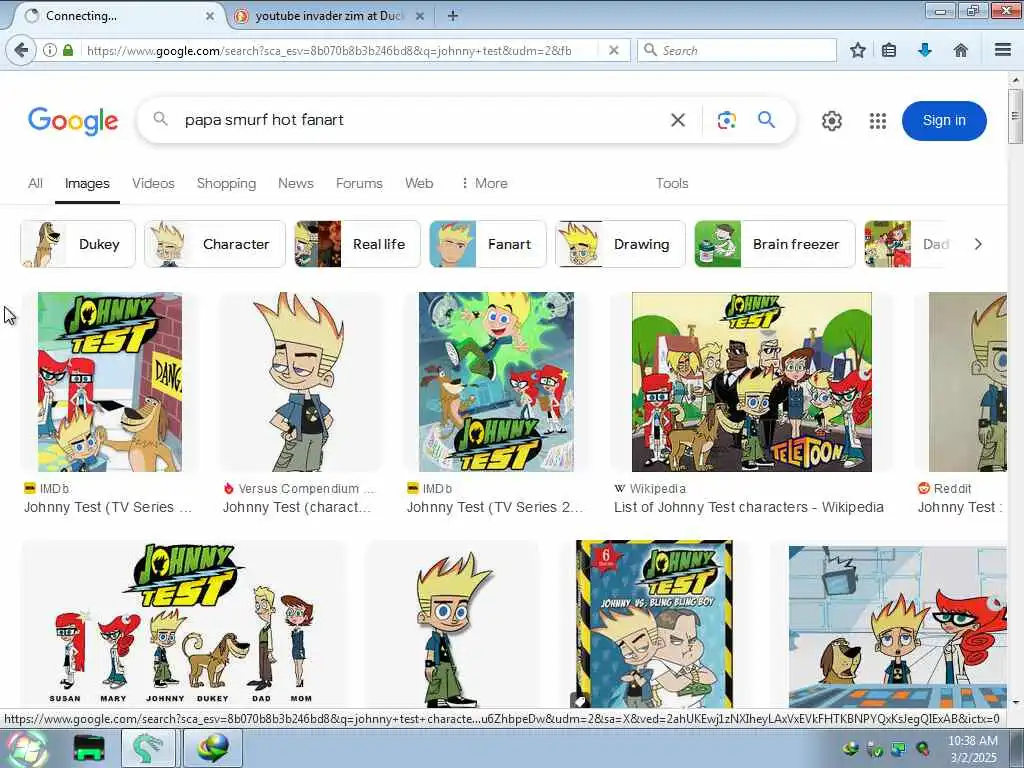The image size is (1024, 768).
Task: Click the Google search query field
Action: tap(418, 120)
